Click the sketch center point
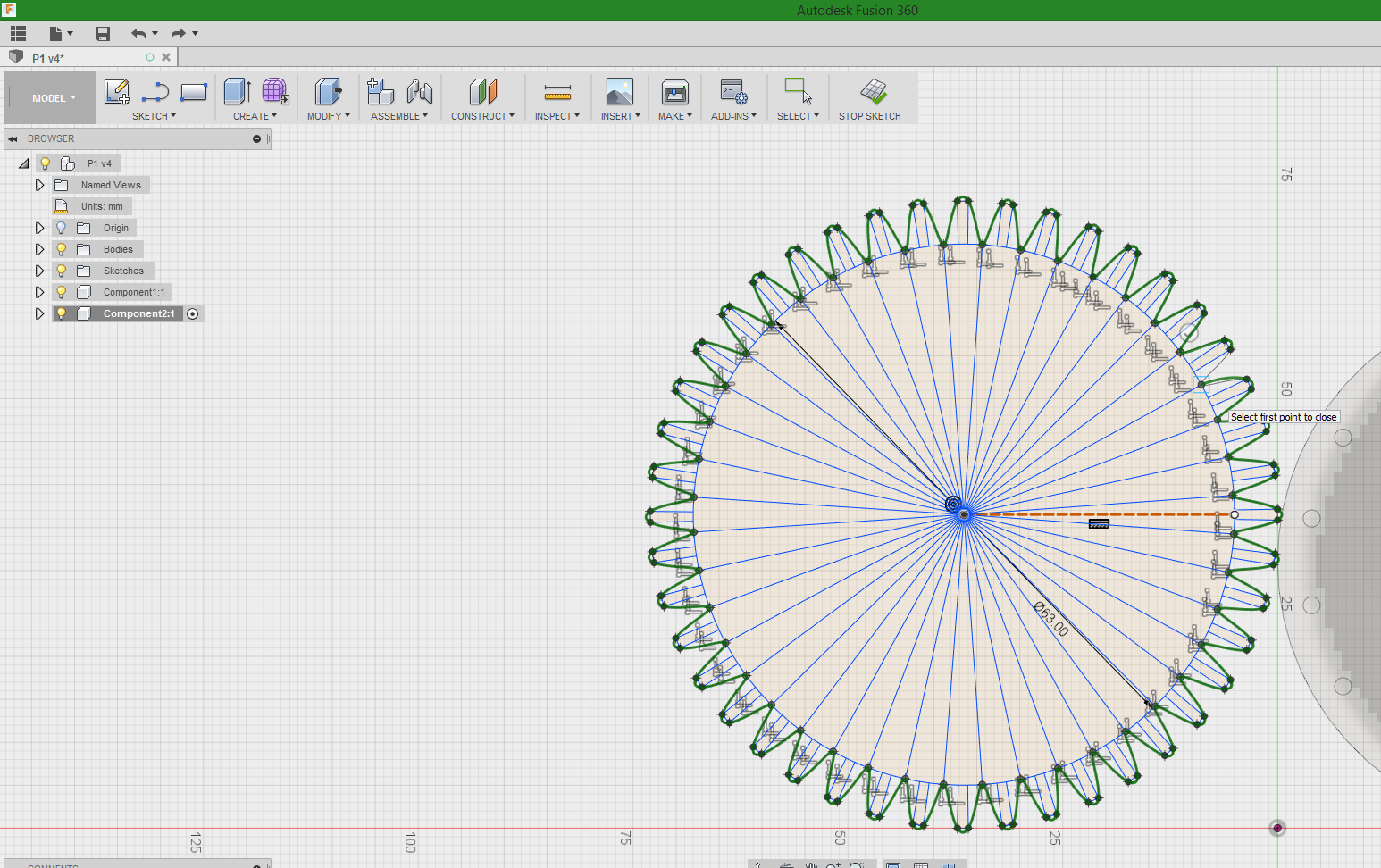 [964, 514]
